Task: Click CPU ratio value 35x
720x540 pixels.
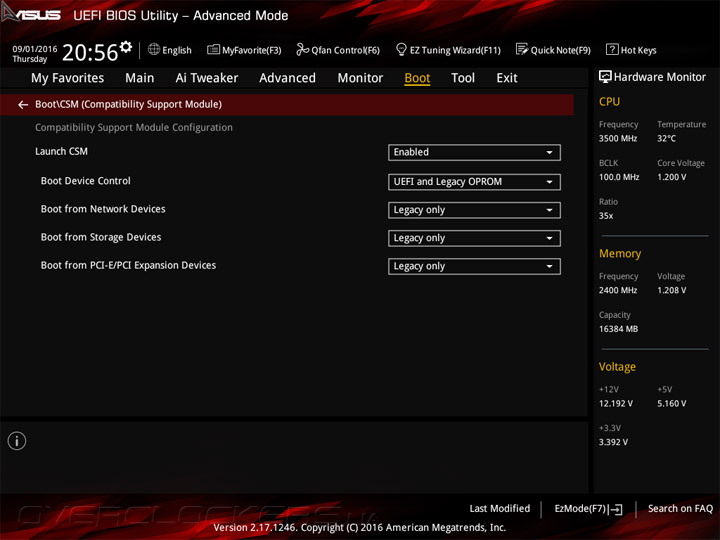Action: pyautogui.click(x=606, y=215)
